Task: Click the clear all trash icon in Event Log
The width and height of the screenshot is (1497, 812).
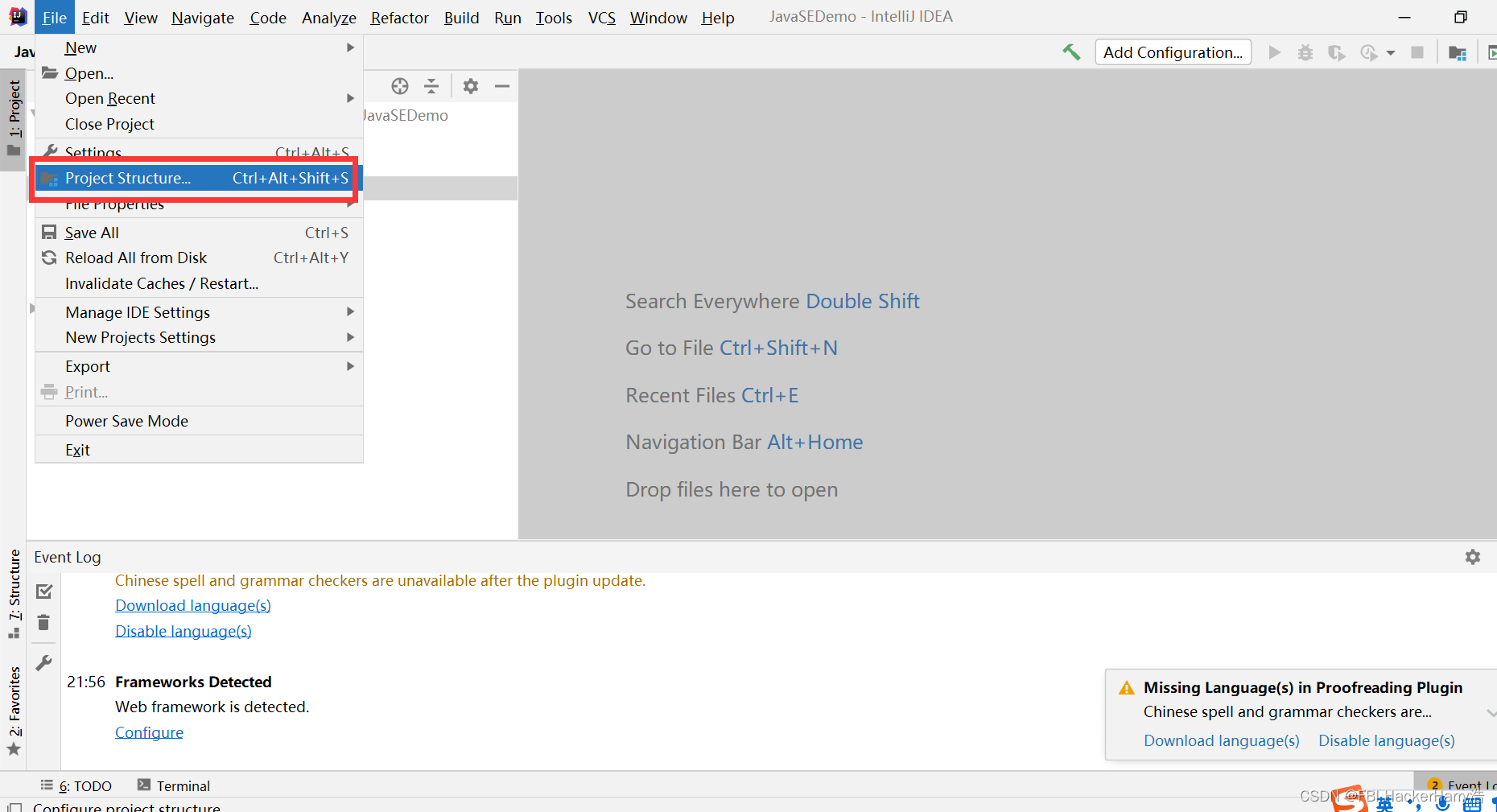Action: tap(44, 623)
